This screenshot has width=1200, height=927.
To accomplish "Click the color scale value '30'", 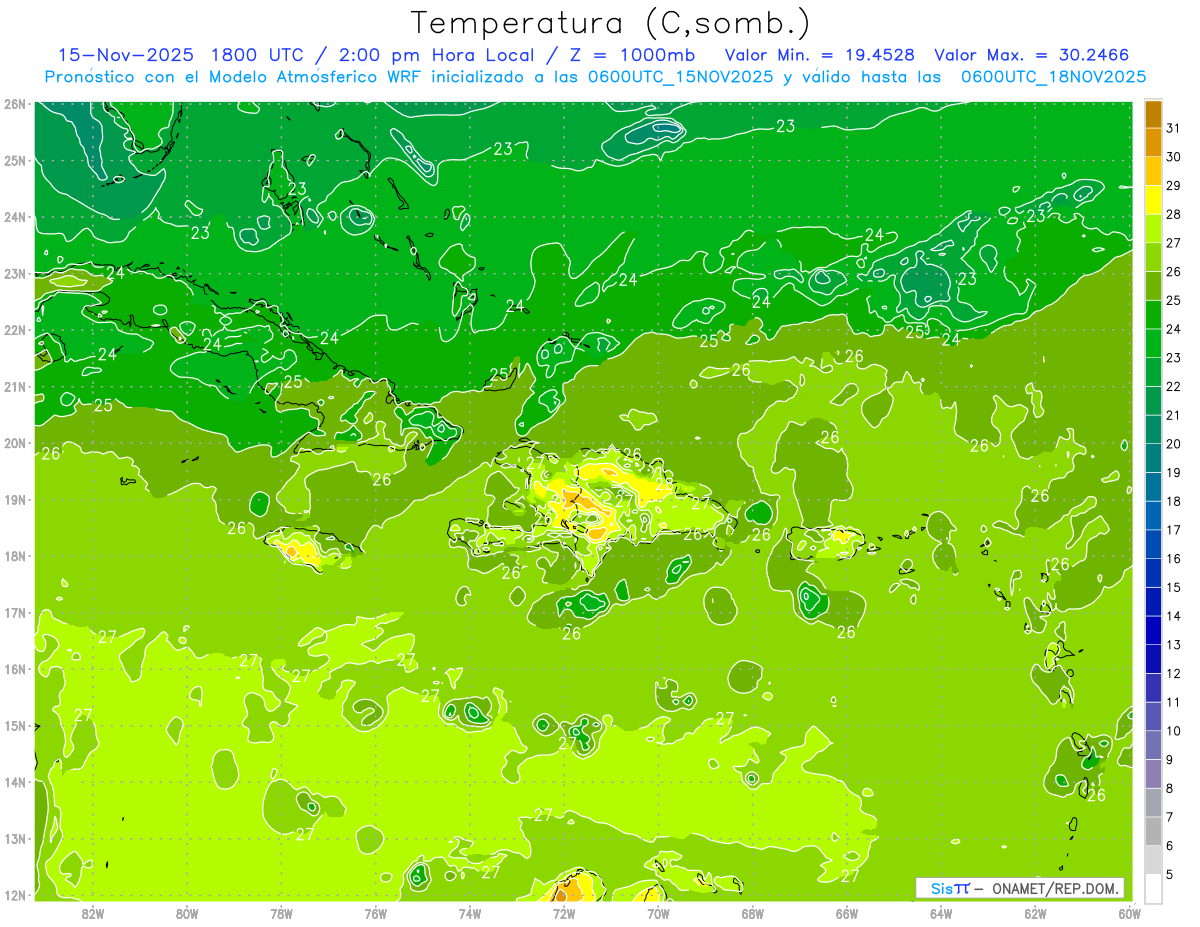I will (x=1173, y=157).
